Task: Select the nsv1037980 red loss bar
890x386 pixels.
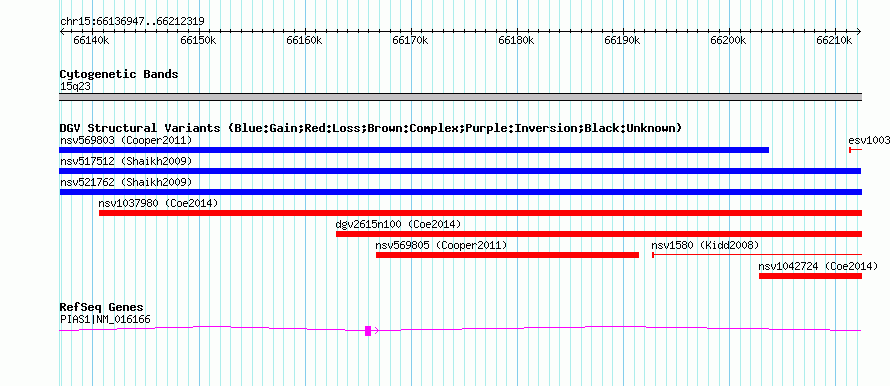Action: click(x=480, y=213)
